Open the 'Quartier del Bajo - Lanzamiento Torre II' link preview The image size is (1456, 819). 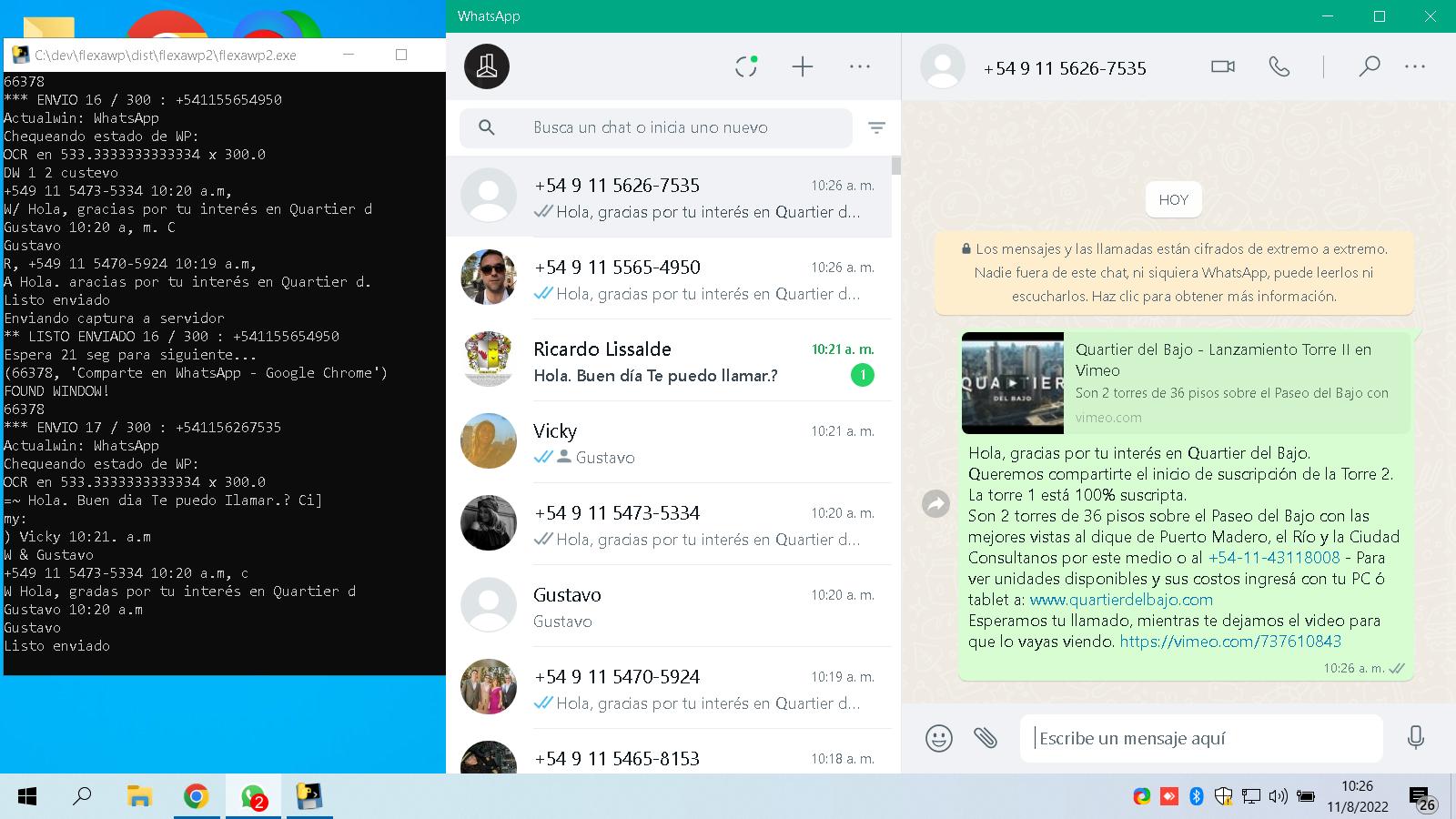coord(1186,382)
